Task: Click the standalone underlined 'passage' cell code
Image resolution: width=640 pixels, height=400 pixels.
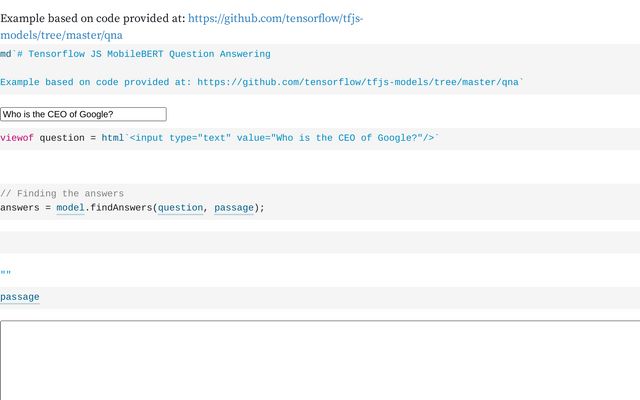Action: [20, 297]
